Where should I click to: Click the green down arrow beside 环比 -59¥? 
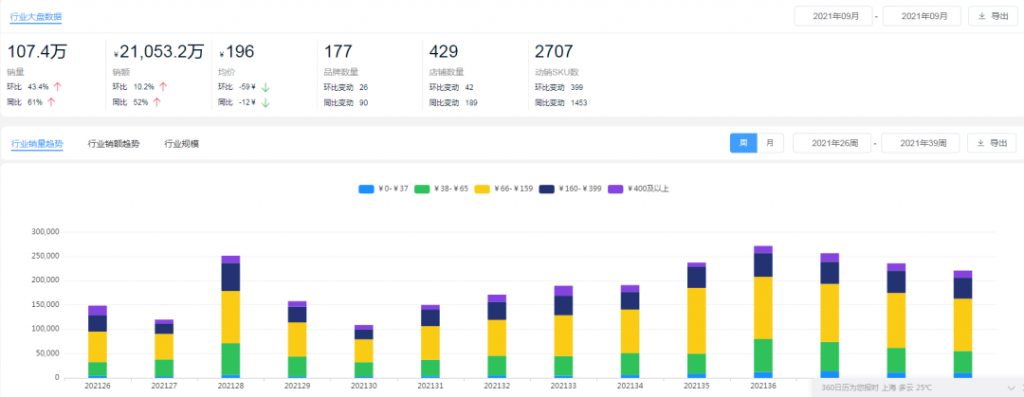(x=266, y=86)
